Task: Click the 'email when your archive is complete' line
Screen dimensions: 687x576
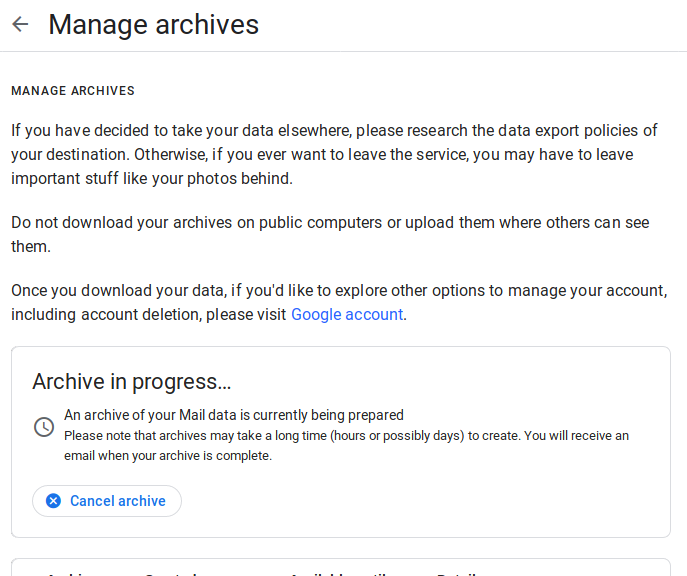Action: pos(168,456)
